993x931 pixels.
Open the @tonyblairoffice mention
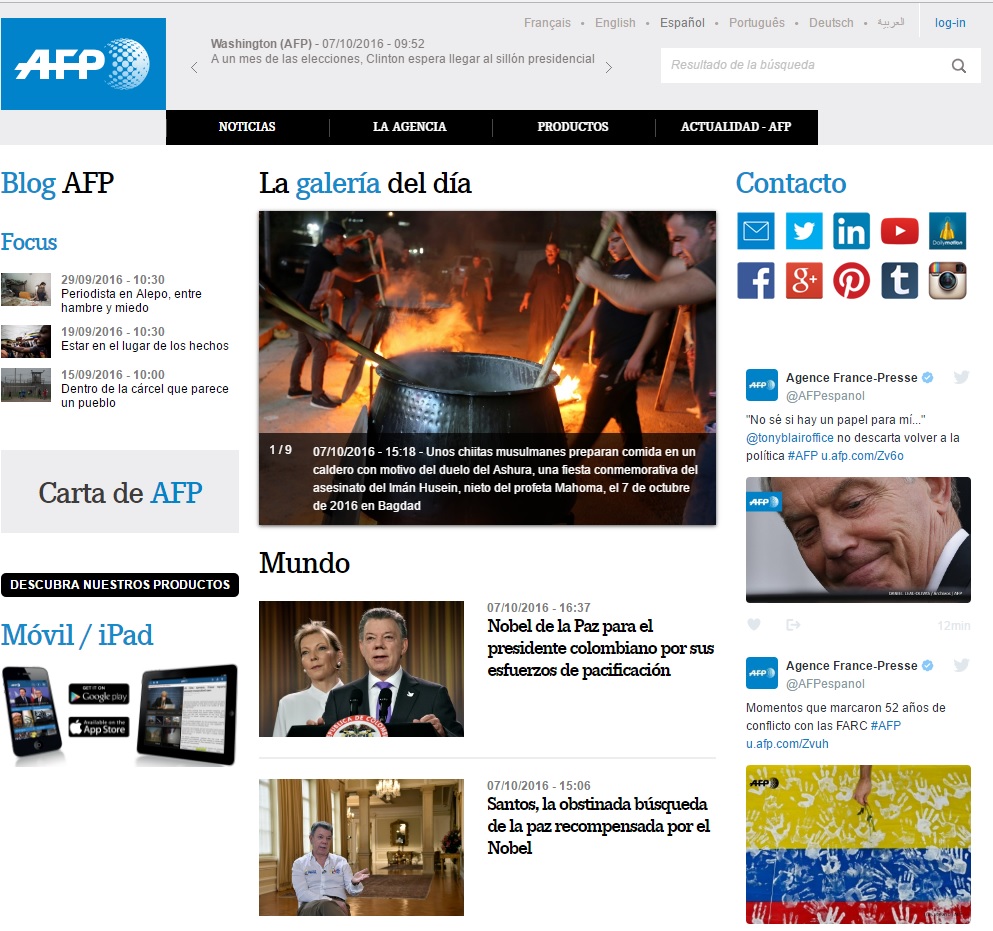point(790,438)
